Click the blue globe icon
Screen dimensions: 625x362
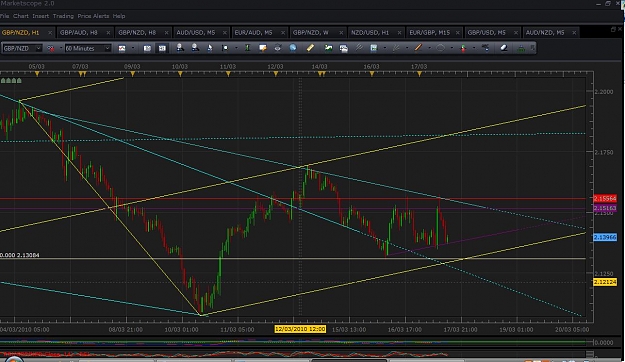293,48
